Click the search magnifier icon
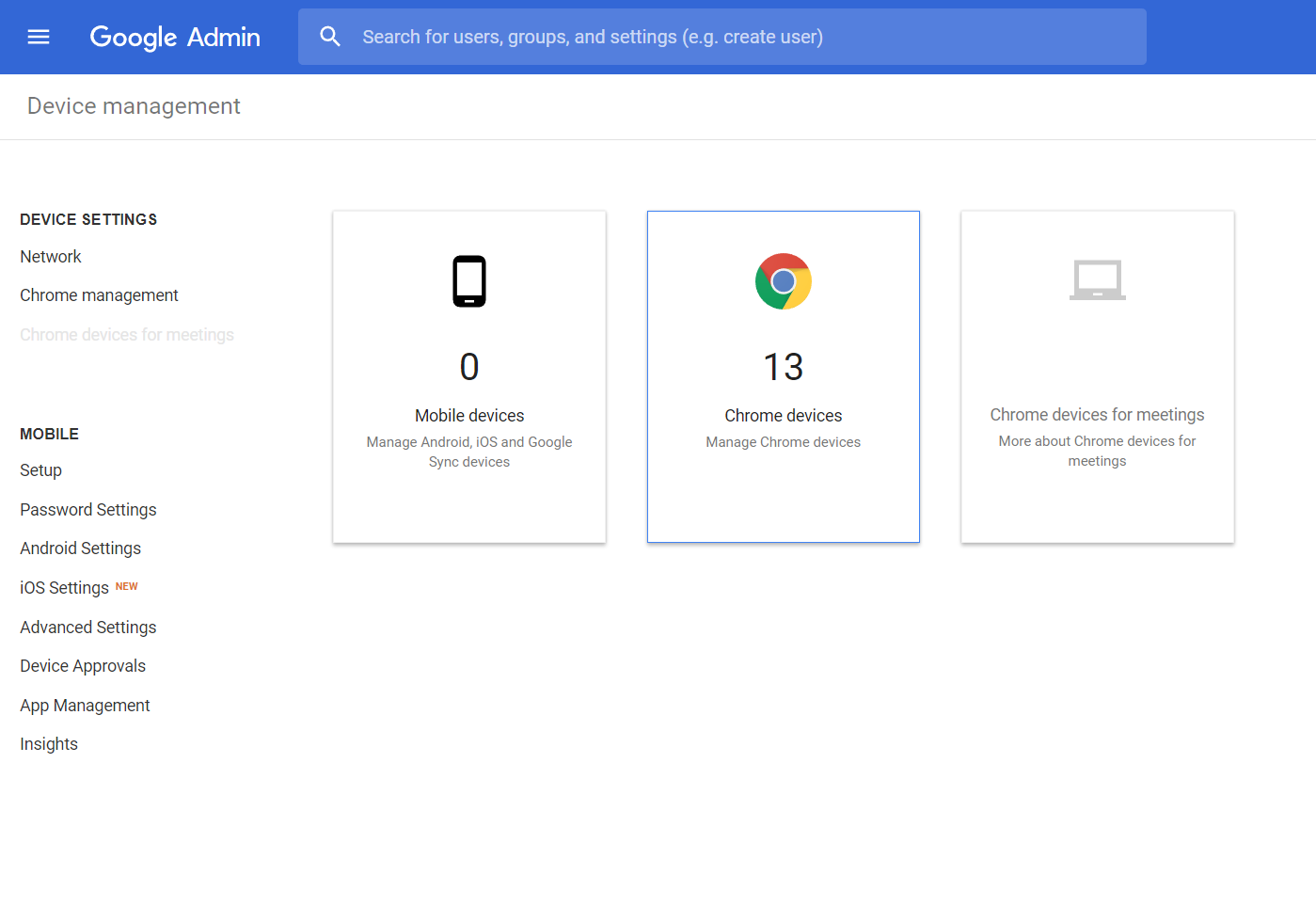Image resolution: width=1316 pixels, height=906 pixels. click(330, 37)
